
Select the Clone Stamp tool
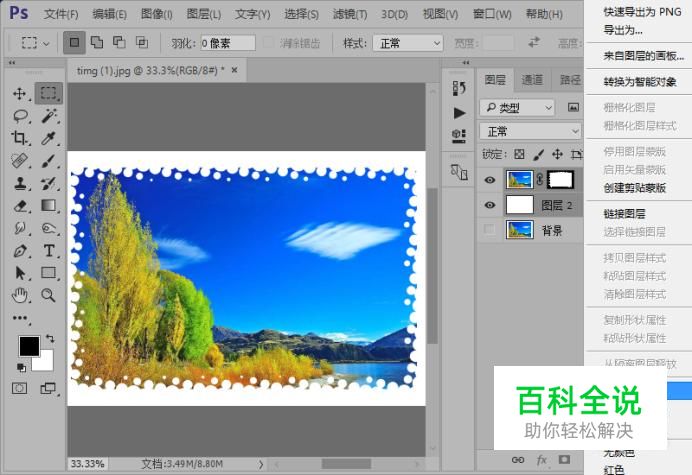(x=20, y=183)
